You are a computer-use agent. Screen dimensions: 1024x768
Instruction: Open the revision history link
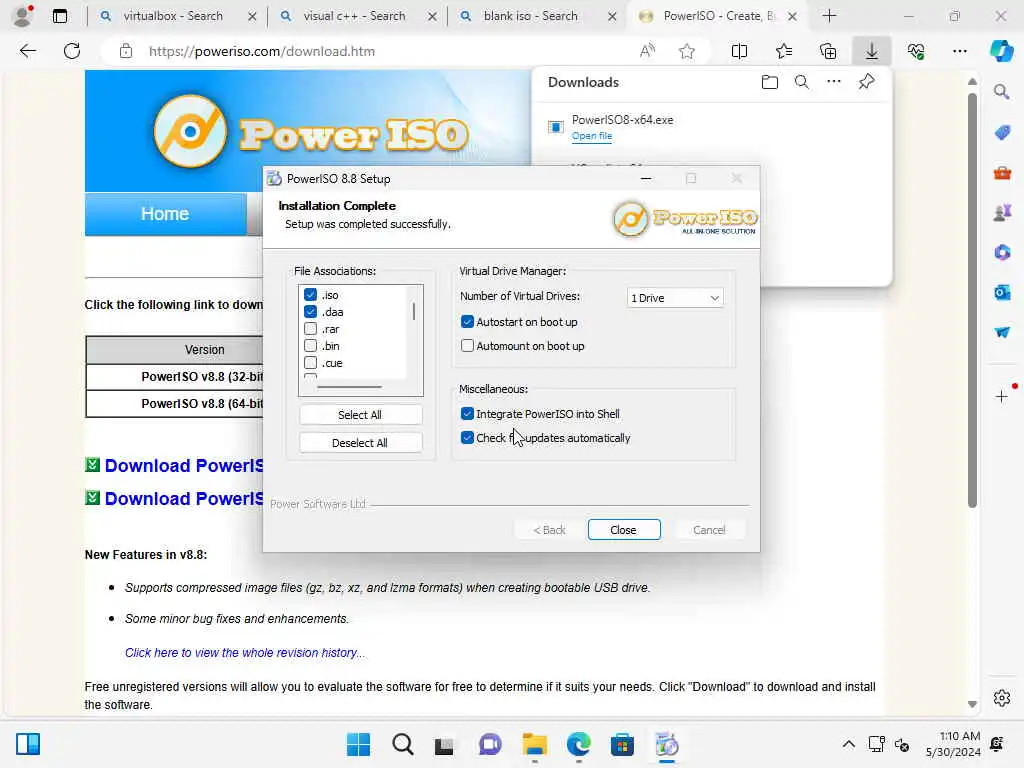pyautogui.click(x=245, y=652)
